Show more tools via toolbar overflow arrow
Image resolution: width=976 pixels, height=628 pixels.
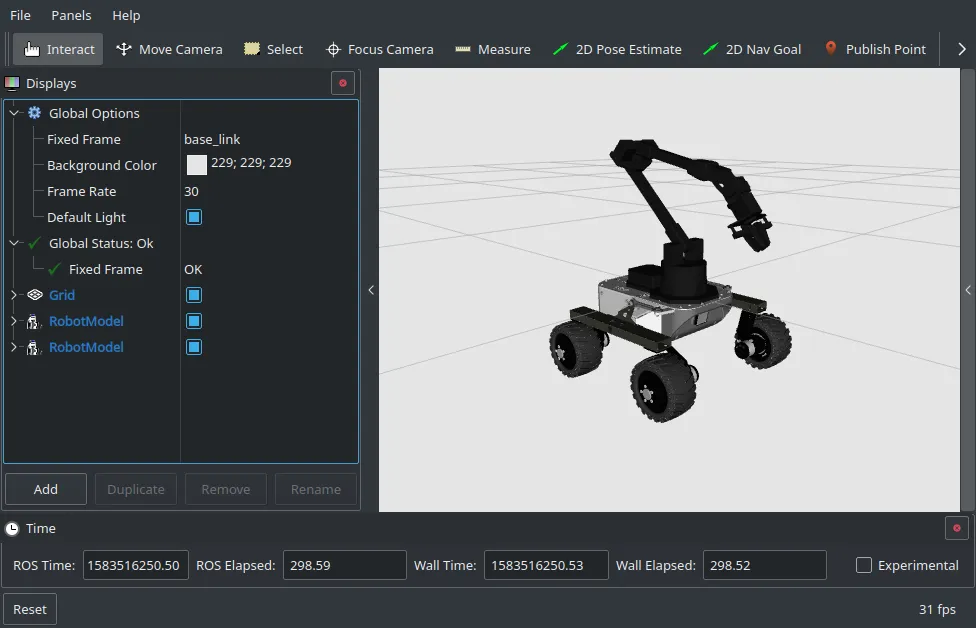click(962, 48)
